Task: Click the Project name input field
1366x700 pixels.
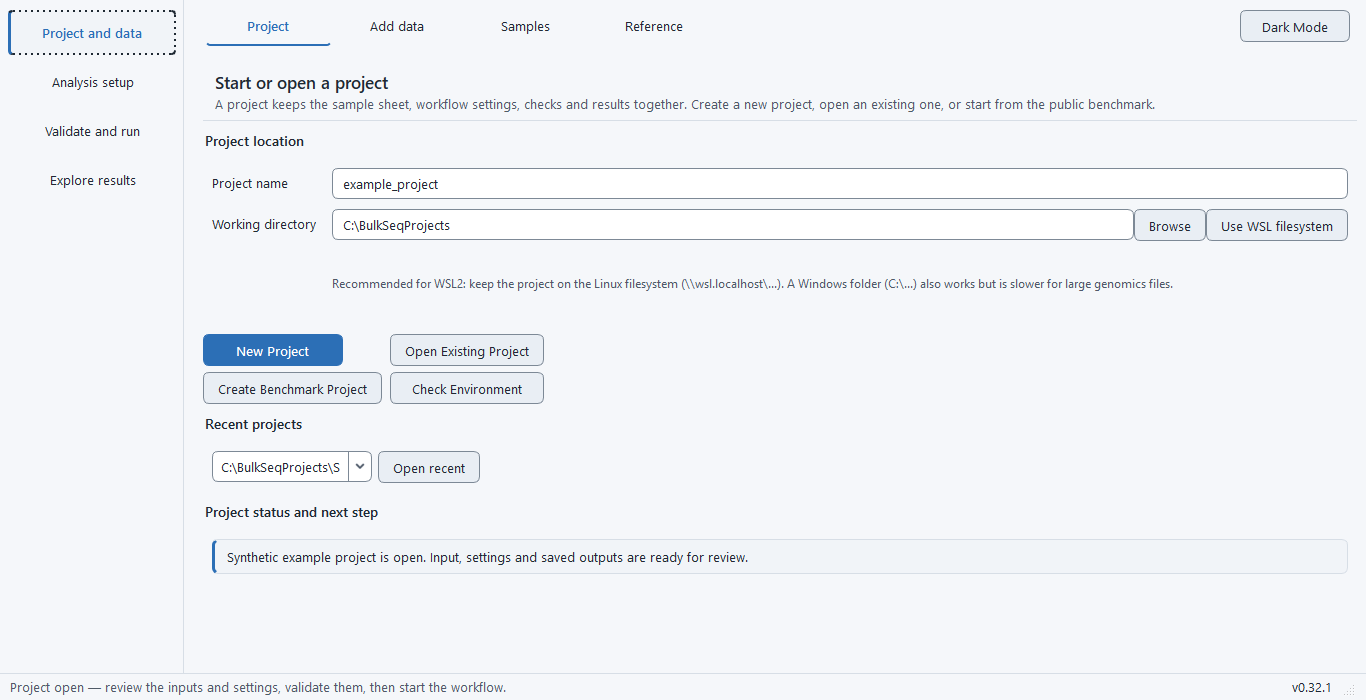Action: [839, 184]
